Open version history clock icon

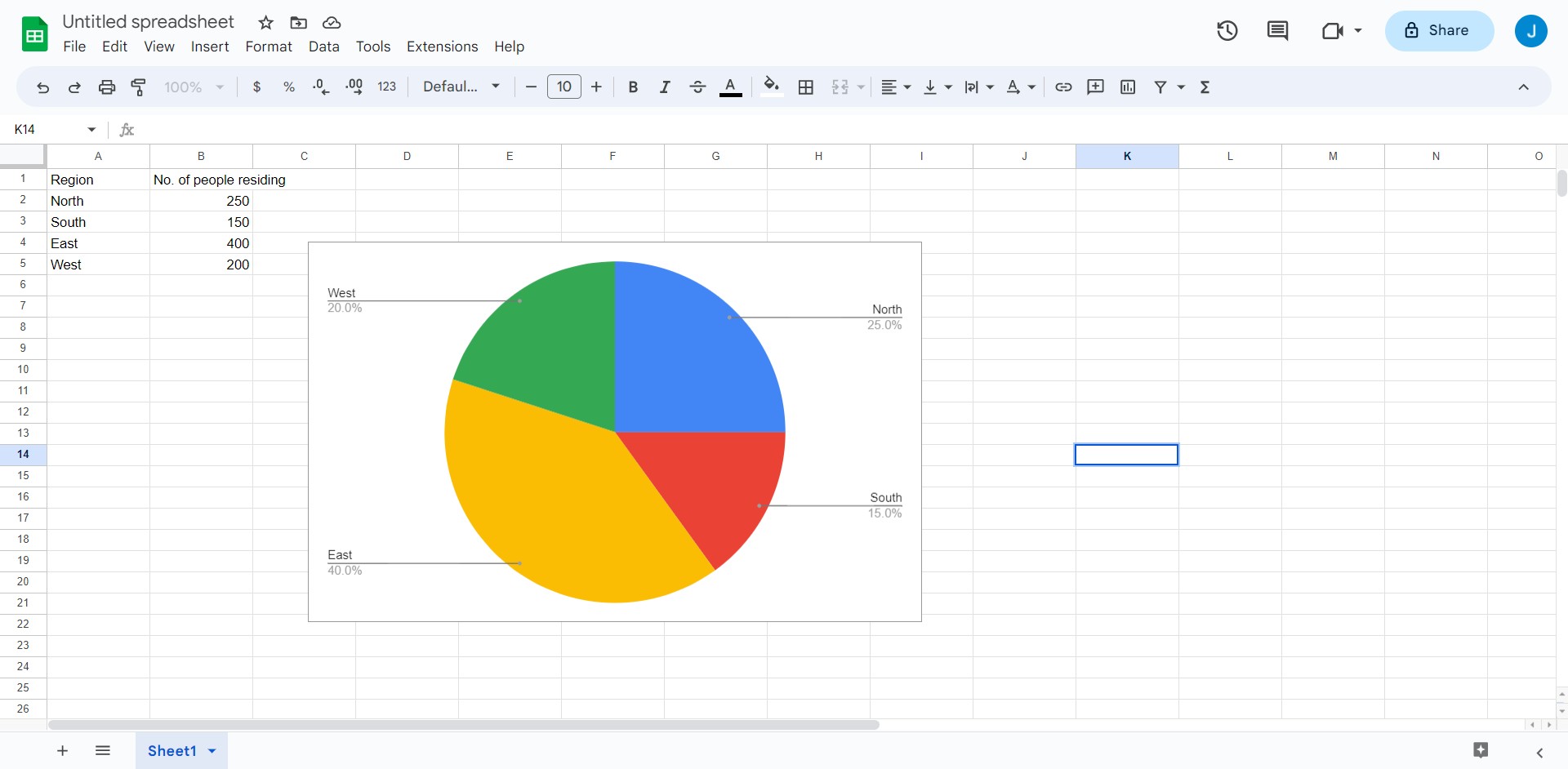[x=1227, y=31]
